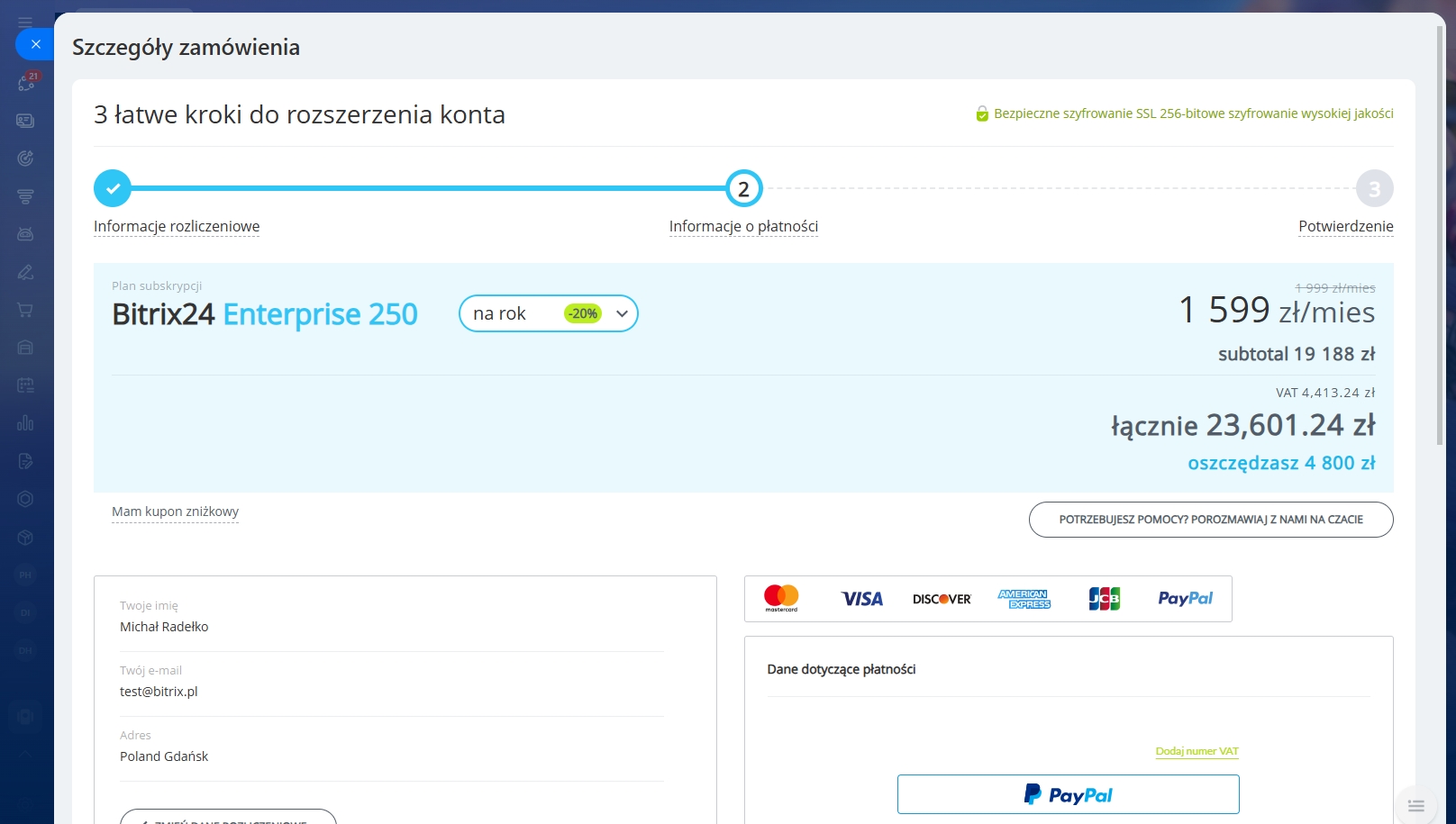
Task: Click the SSL secure encryption lock icon
Action: tap(982, 113)
